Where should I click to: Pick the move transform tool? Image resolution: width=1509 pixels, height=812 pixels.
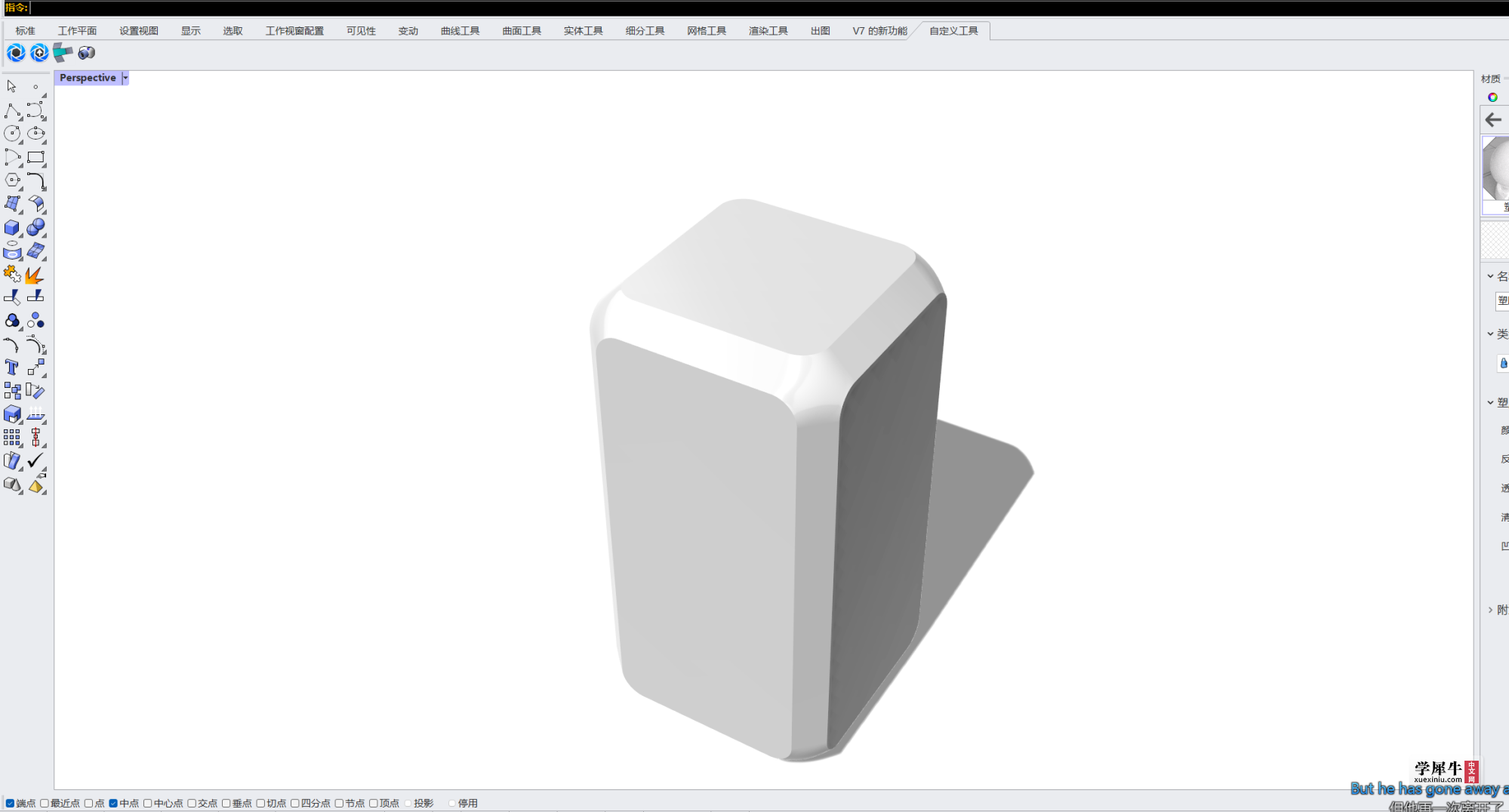[35, 368]
